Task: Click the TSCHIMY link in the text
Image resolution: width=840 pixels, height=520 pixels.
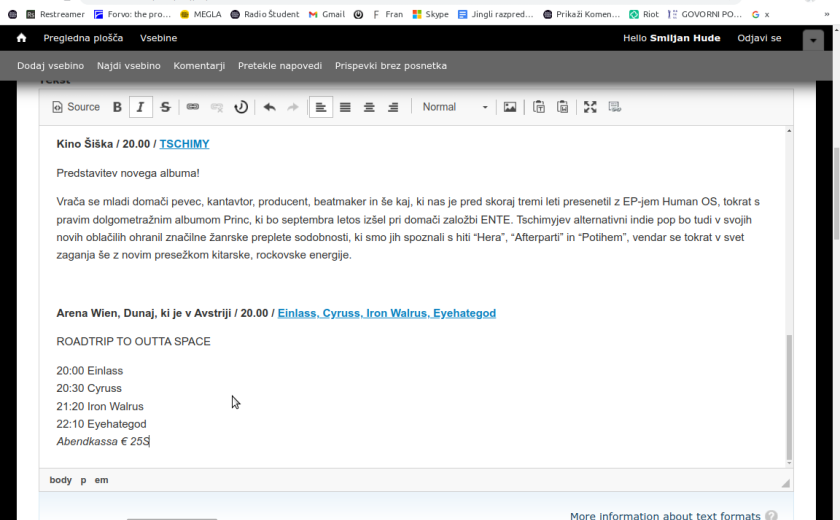Action: (x=184, y=144)
